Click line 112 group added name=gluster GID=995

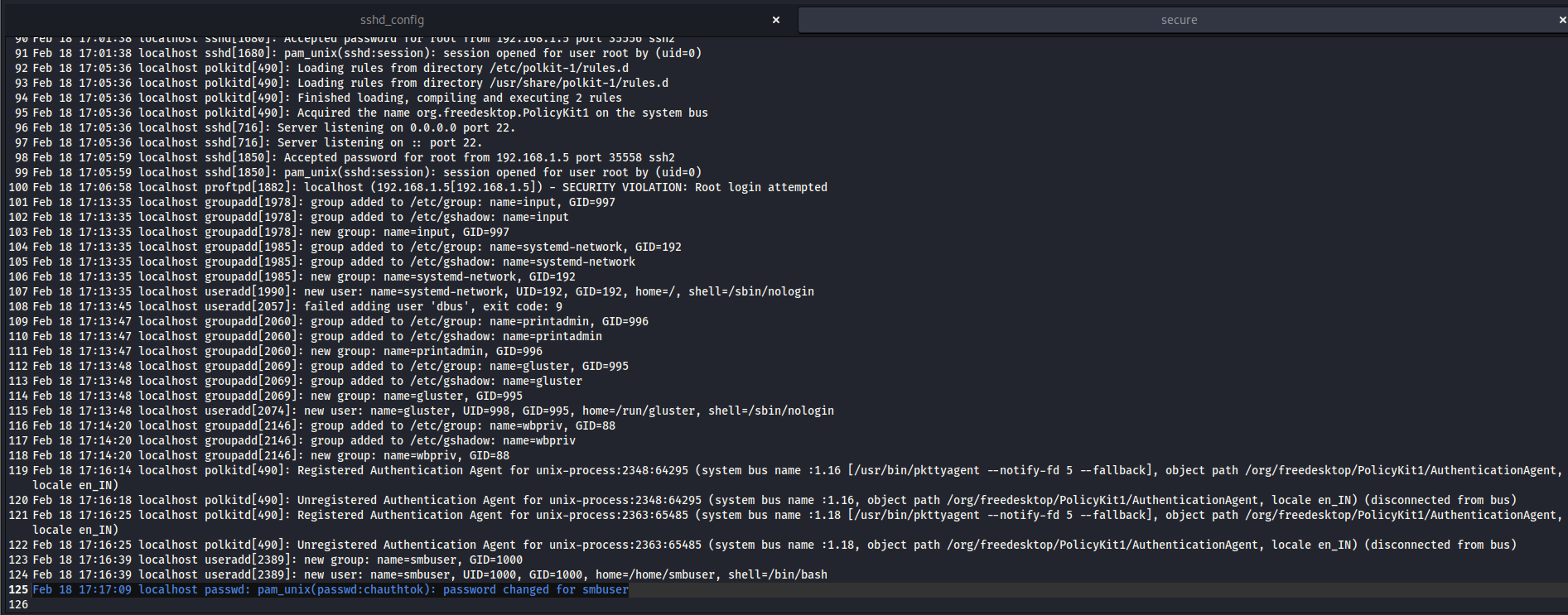pos(330,366)
